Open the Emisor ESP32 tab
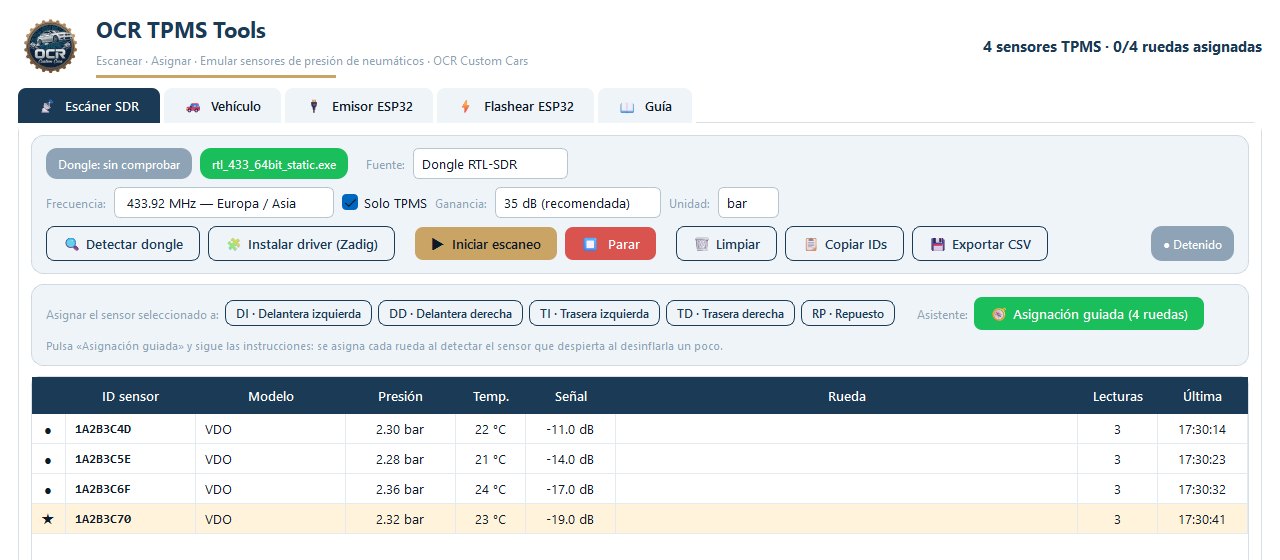 coord(360,106)
